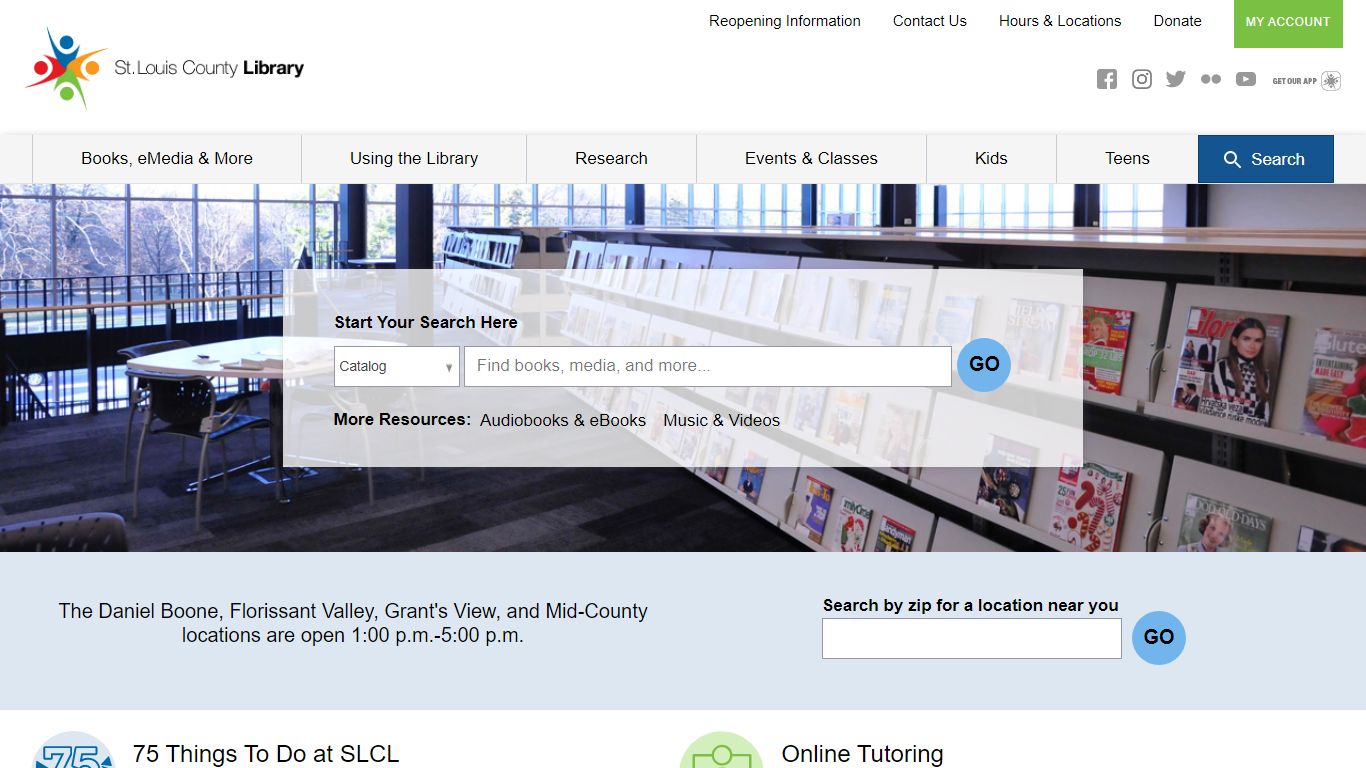Click the 75 Things To Do at SLCL heading

[266, 754]
